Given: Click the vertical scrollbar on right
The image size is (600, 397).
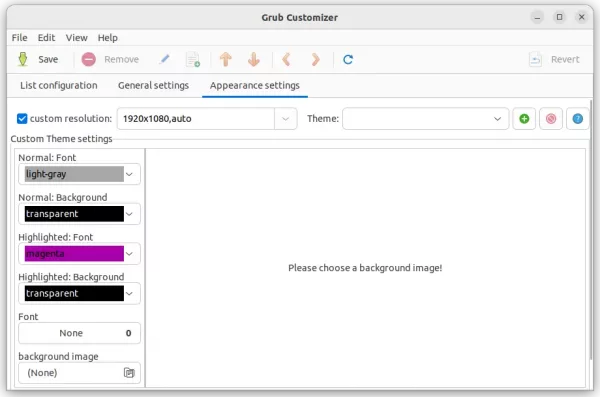Looking at the screenshot, I should coord(592,230).
